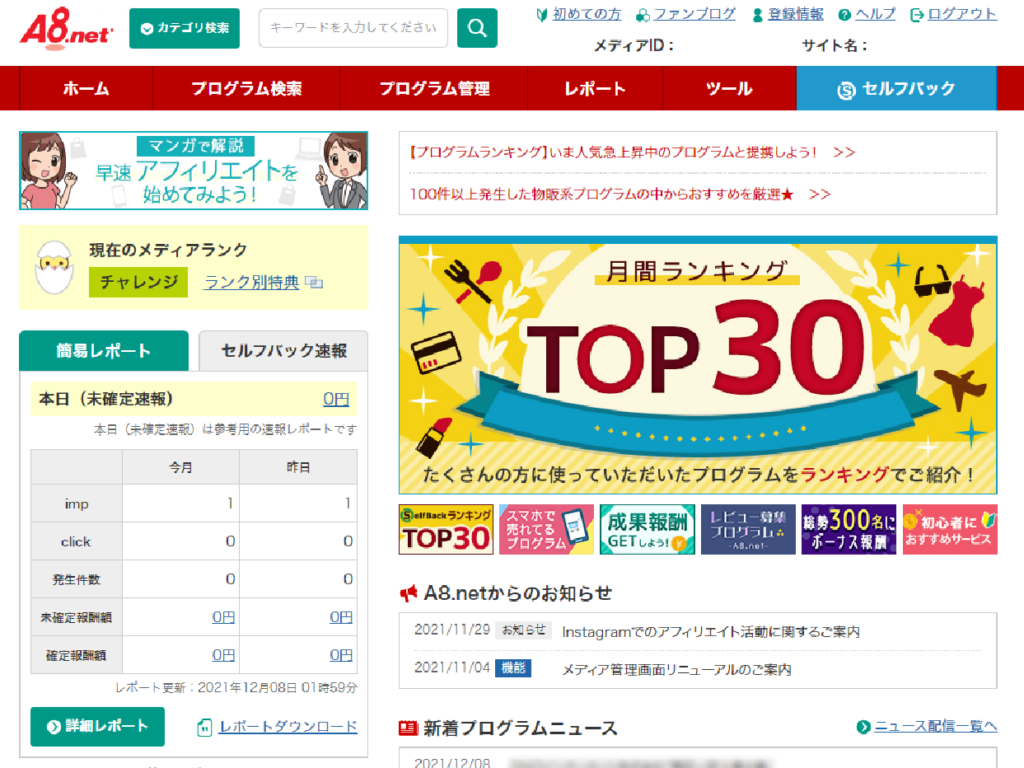Click the arrow icon beside ニュース配信一覧へ
The image size is (1024, 768).
863,726
